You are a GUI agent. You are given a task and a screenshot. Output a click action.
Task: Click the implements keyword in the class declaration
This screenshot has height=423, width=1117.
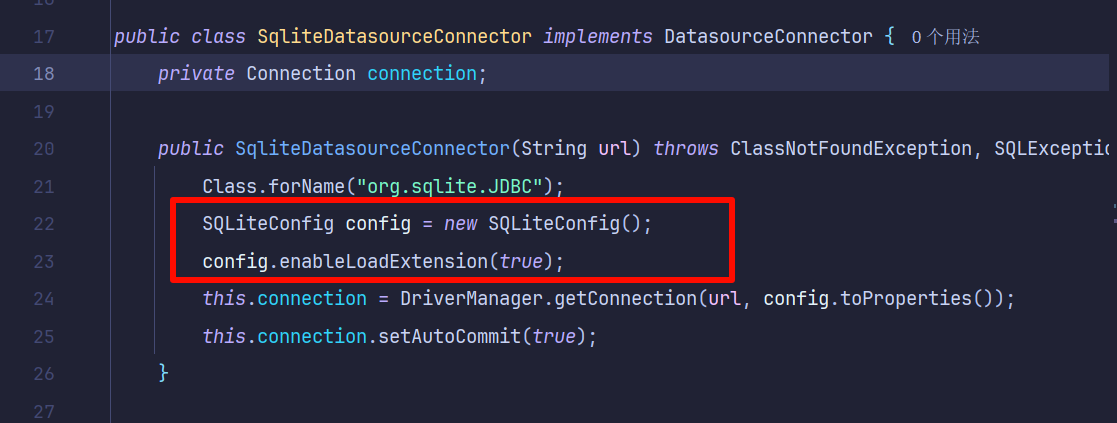click(x=598, y=37)
